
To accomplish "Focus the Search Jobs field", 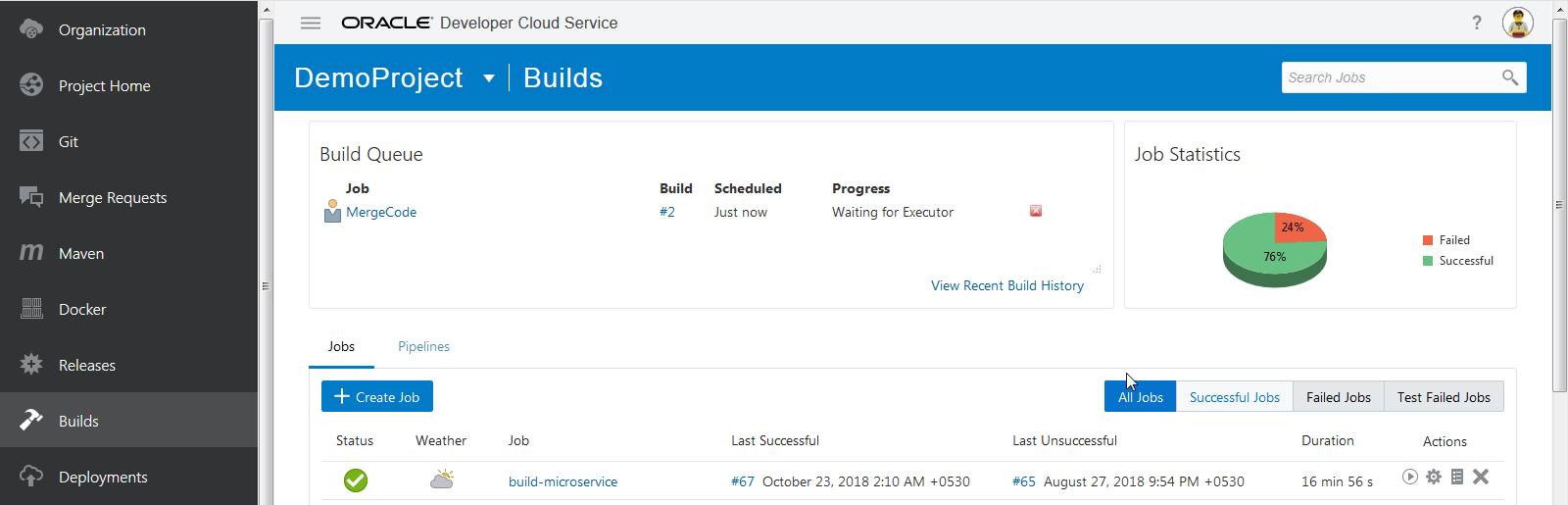I will click(x=1392, y=77).
